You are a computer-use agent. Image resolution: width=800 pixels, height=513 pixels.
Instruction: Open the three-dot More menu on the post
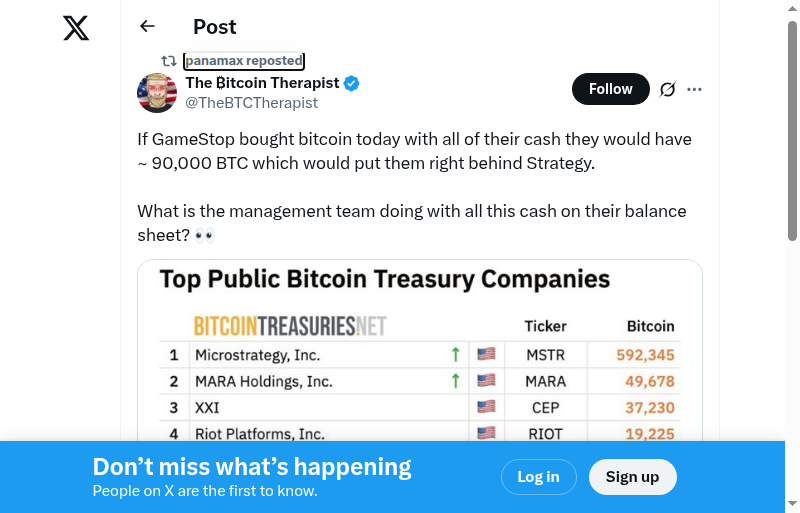tap(695, 89)
